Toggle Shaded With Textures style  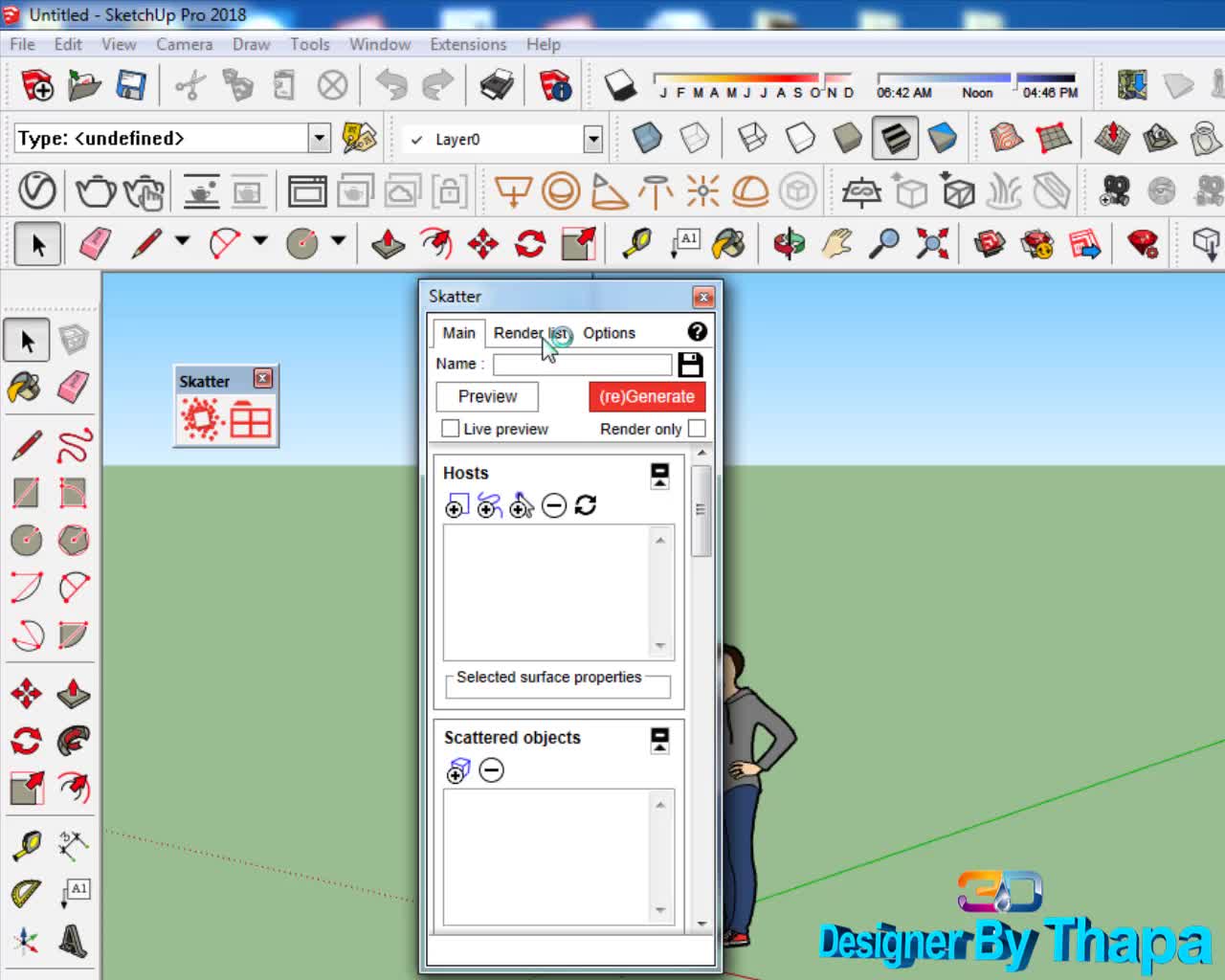coord(895,139)
